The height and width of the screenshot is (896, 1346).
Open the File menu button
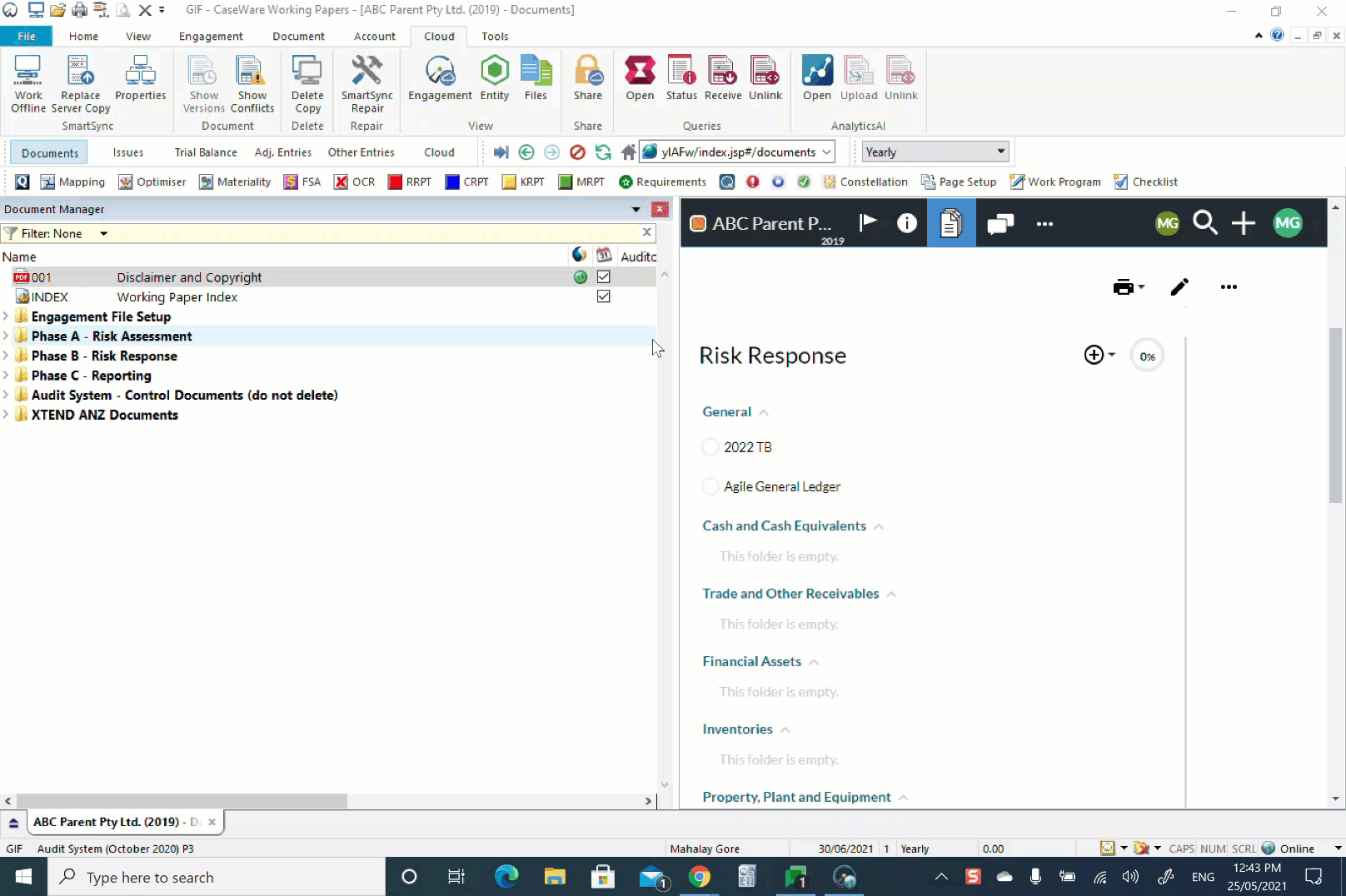(27, 37)
